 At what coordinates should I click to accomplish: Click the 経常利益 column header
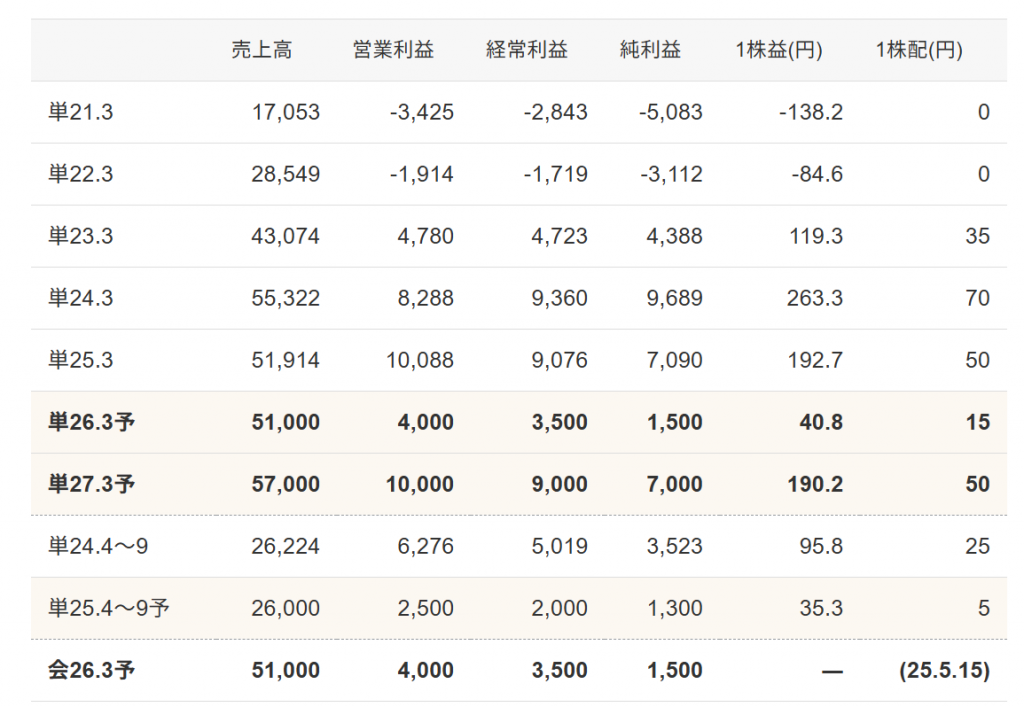[527, 50]
